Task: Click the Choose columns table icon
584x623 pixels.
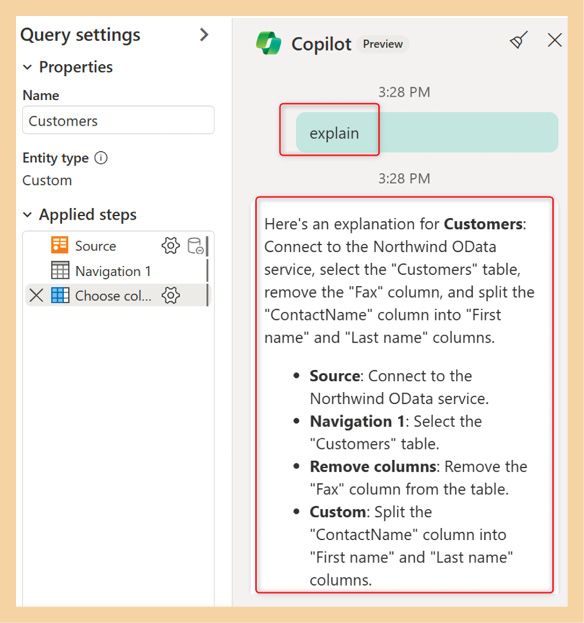Action: click(60, 295)
